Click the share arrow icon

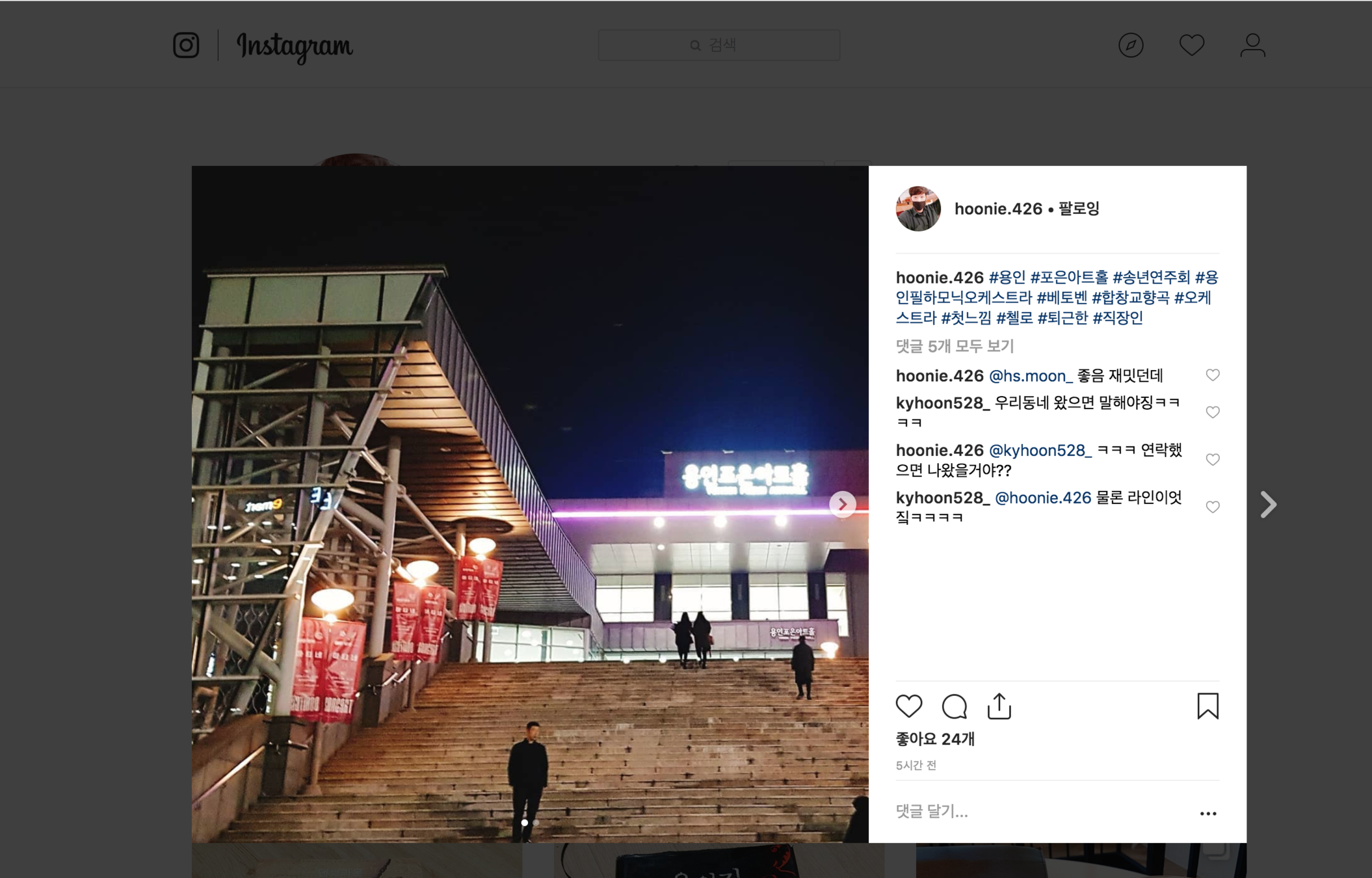pyautogui.click(x=999, y=706)
